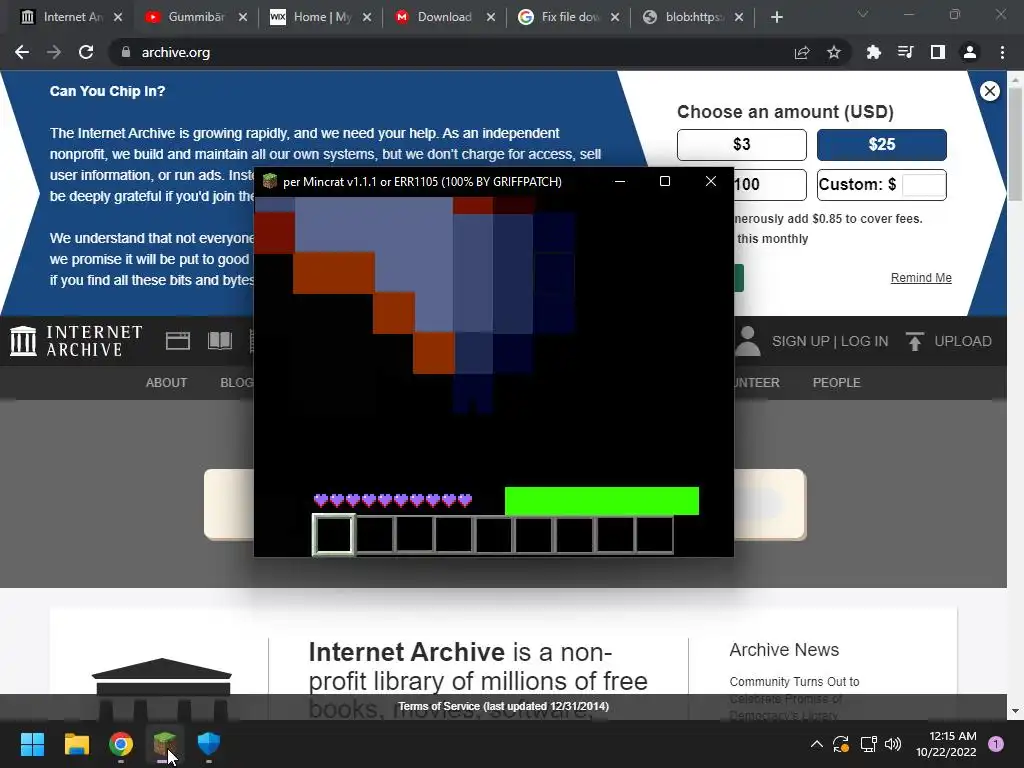Open network status tray icon
Screen dimensions: 1024x768
coord(868,744)
